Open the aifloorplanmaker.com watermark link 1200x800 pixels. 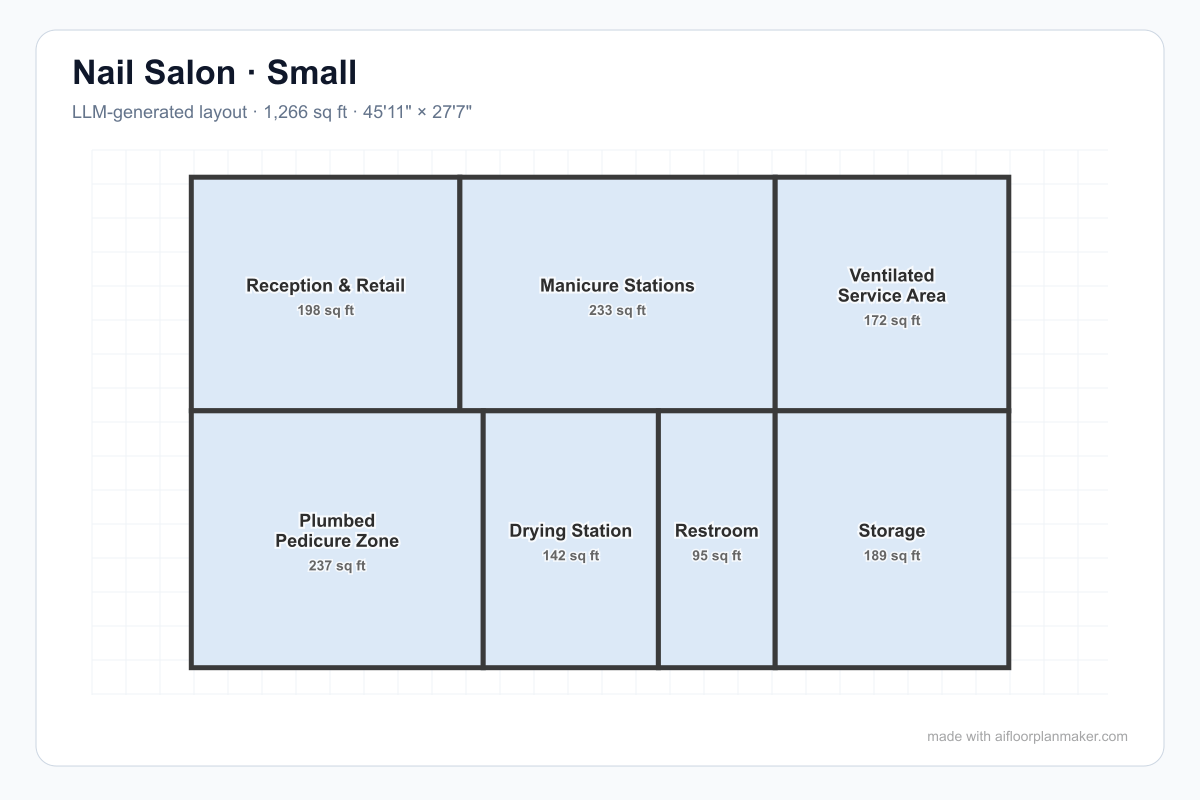pos(1027,737)
